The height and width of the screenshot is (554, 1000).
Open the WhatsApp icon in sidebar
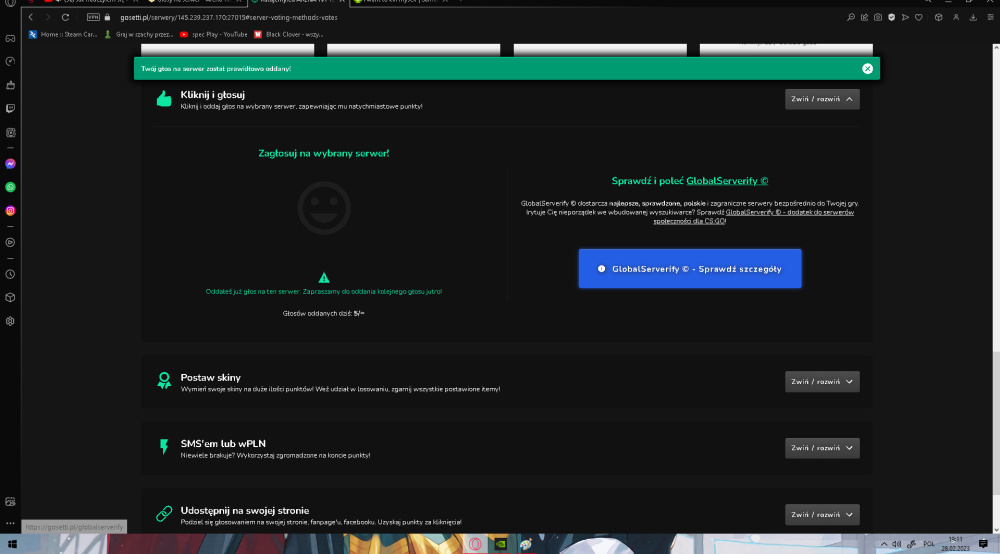pos(10,187)
